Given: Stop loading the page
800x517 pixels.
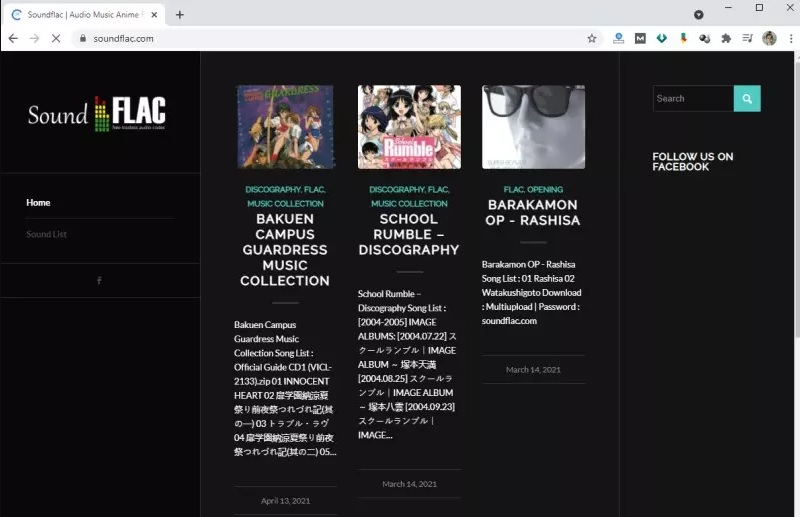Looking at the screenshot, I should [x=55, y=38].
